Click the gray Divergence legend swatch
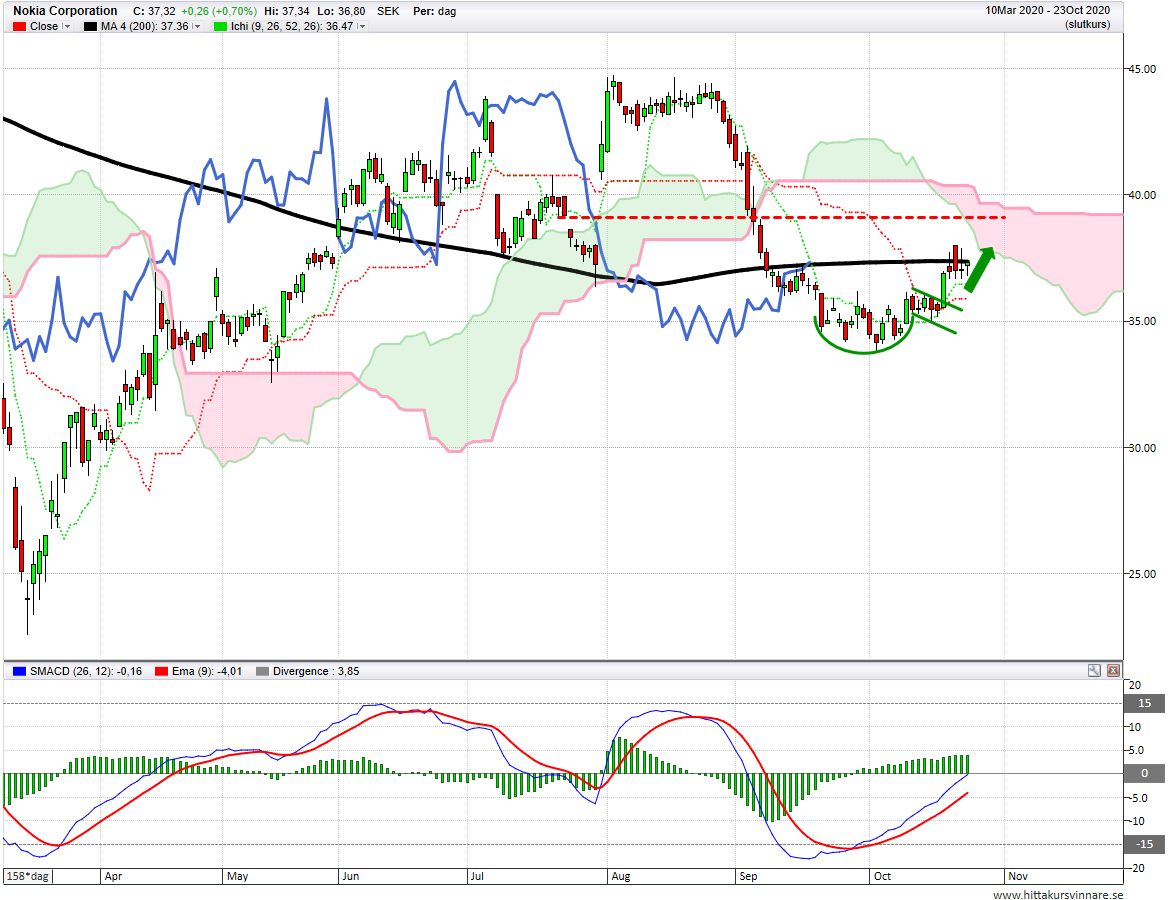Viewport: 1168px width, 900px height. pos(261,671)
